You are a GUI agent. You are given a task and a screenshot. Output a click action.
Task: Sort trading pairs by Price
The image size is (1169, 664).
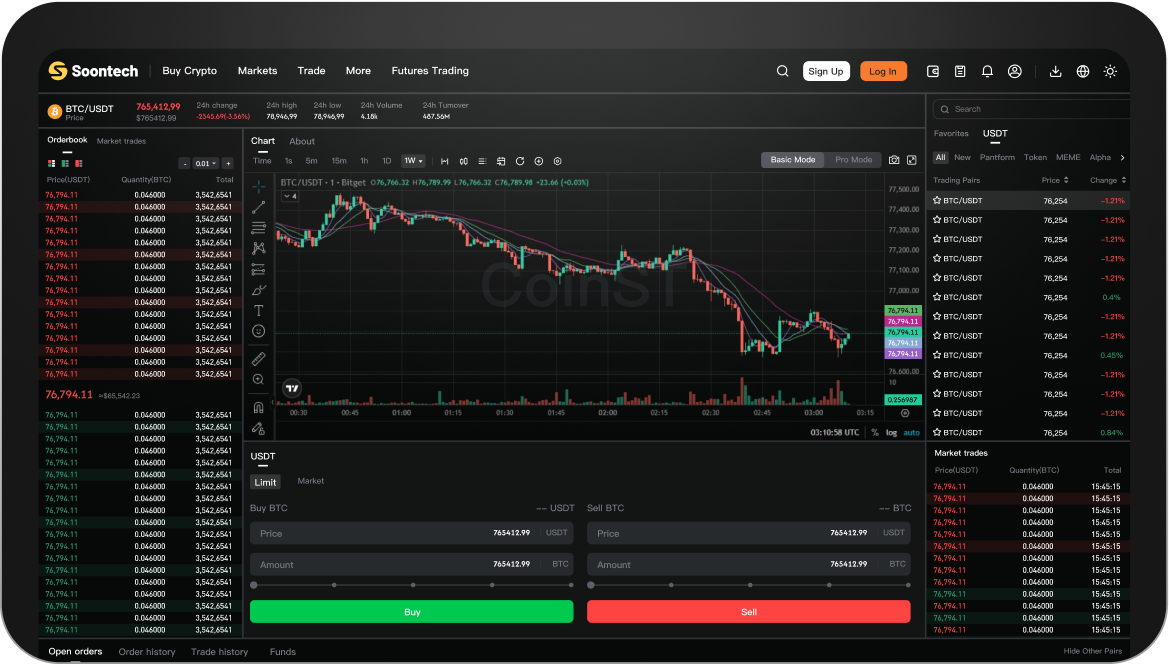tap(1055, 180)
